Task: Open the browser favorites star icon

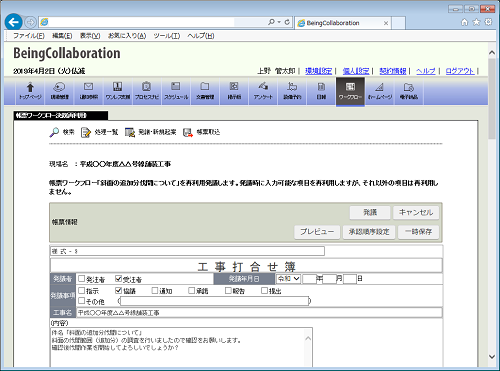Action: (x=477, y=22)
